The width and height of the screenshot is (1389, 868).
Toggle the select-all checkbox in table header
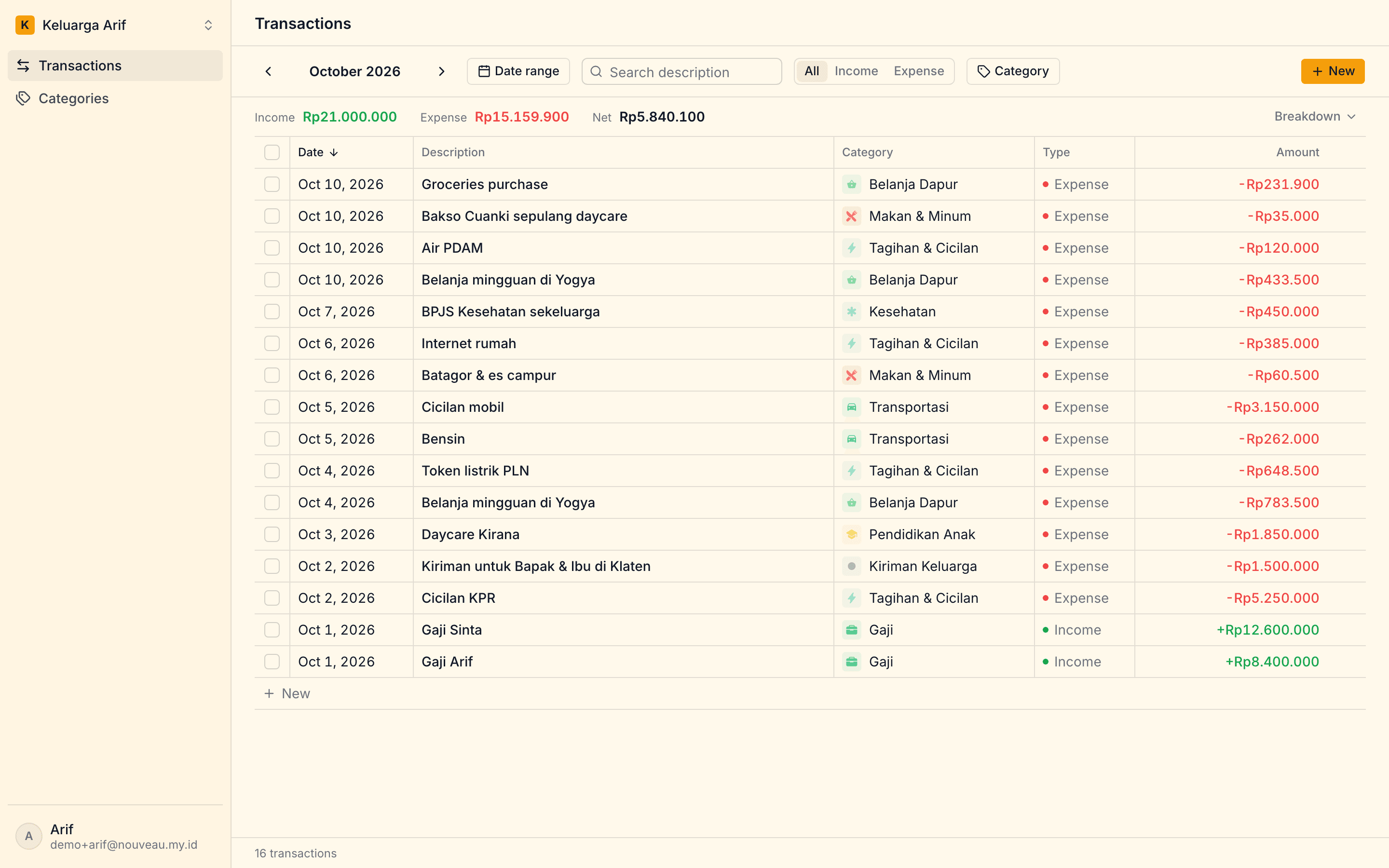click(x=272, y=152)
